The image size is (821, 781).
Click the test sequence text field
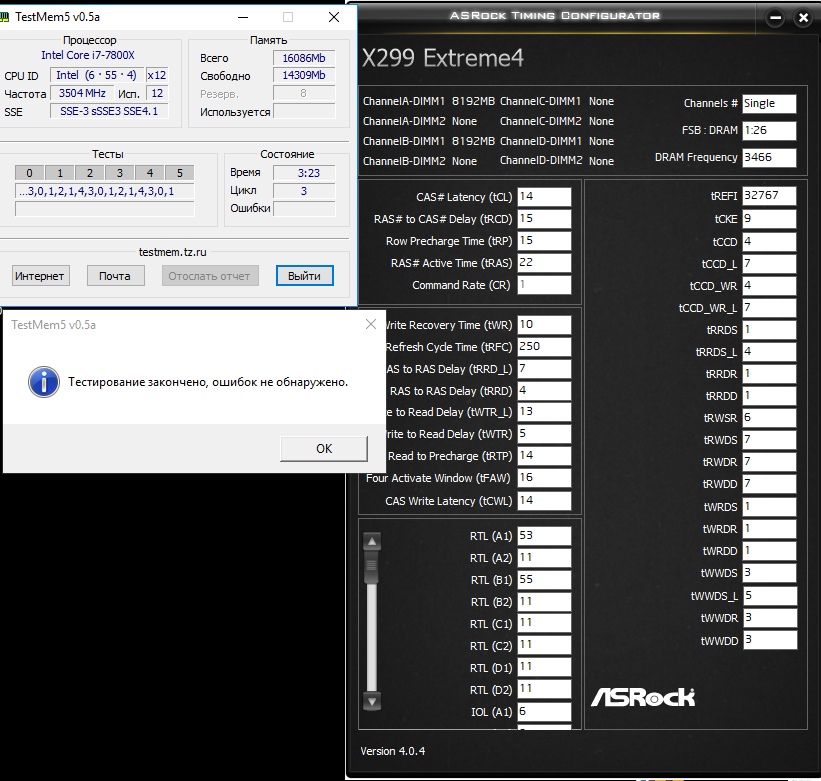click(x=105, y=191)
